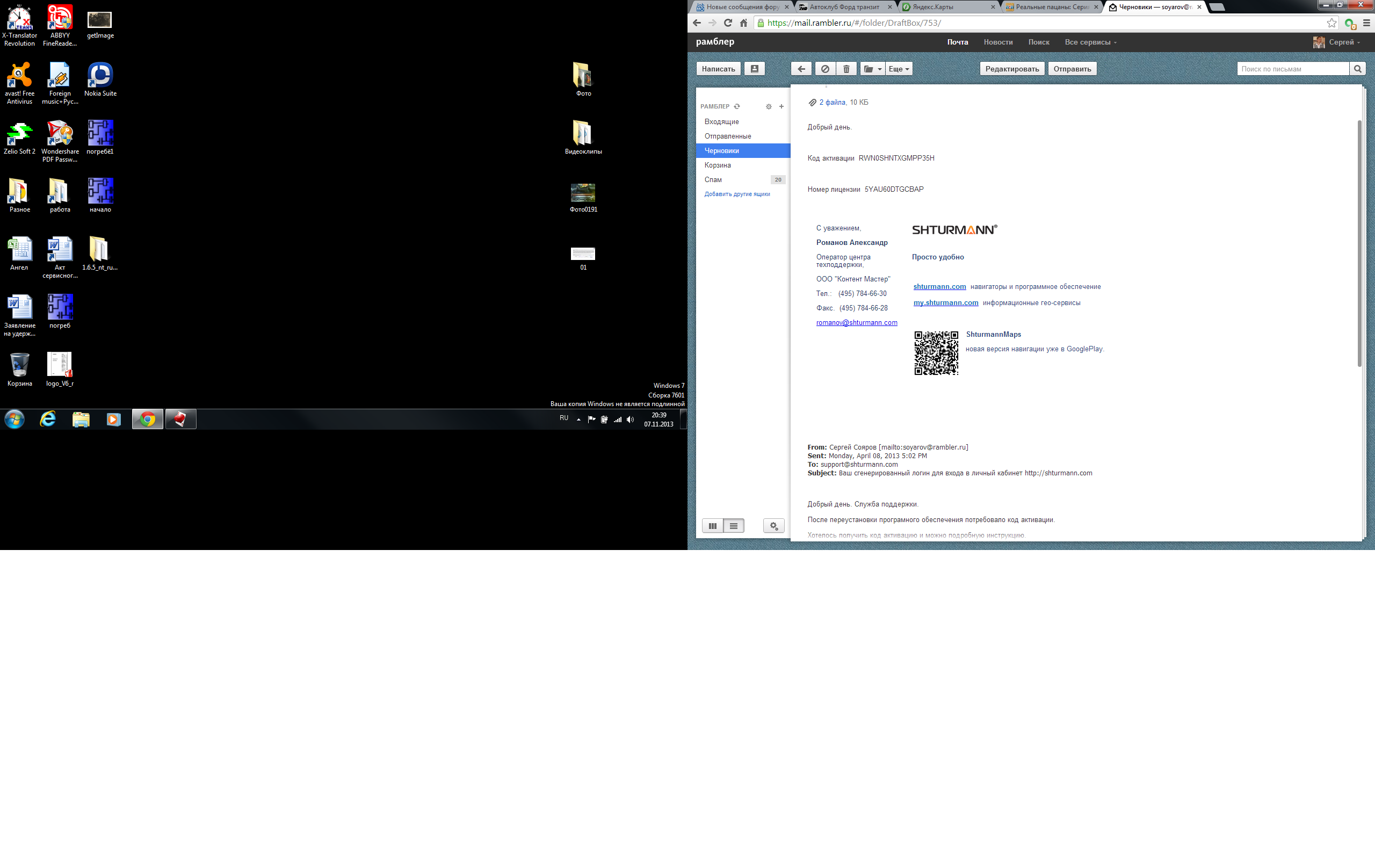Open mail settings gear at sidebar bottom
Screen dimensions: 1375x868
coord(774,526)
